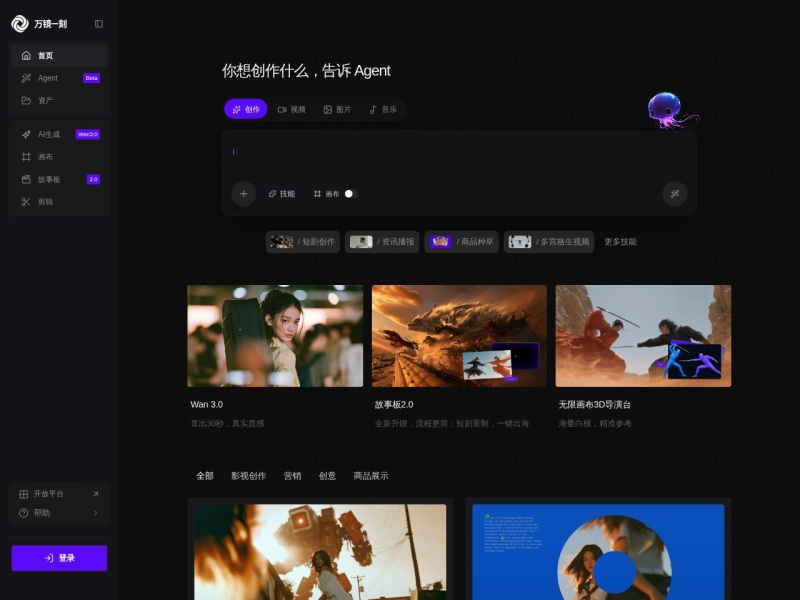Click the Wan3.0 badge next to AI生成
This screenshot has height=600, width=800.
[x=88, y=134]
